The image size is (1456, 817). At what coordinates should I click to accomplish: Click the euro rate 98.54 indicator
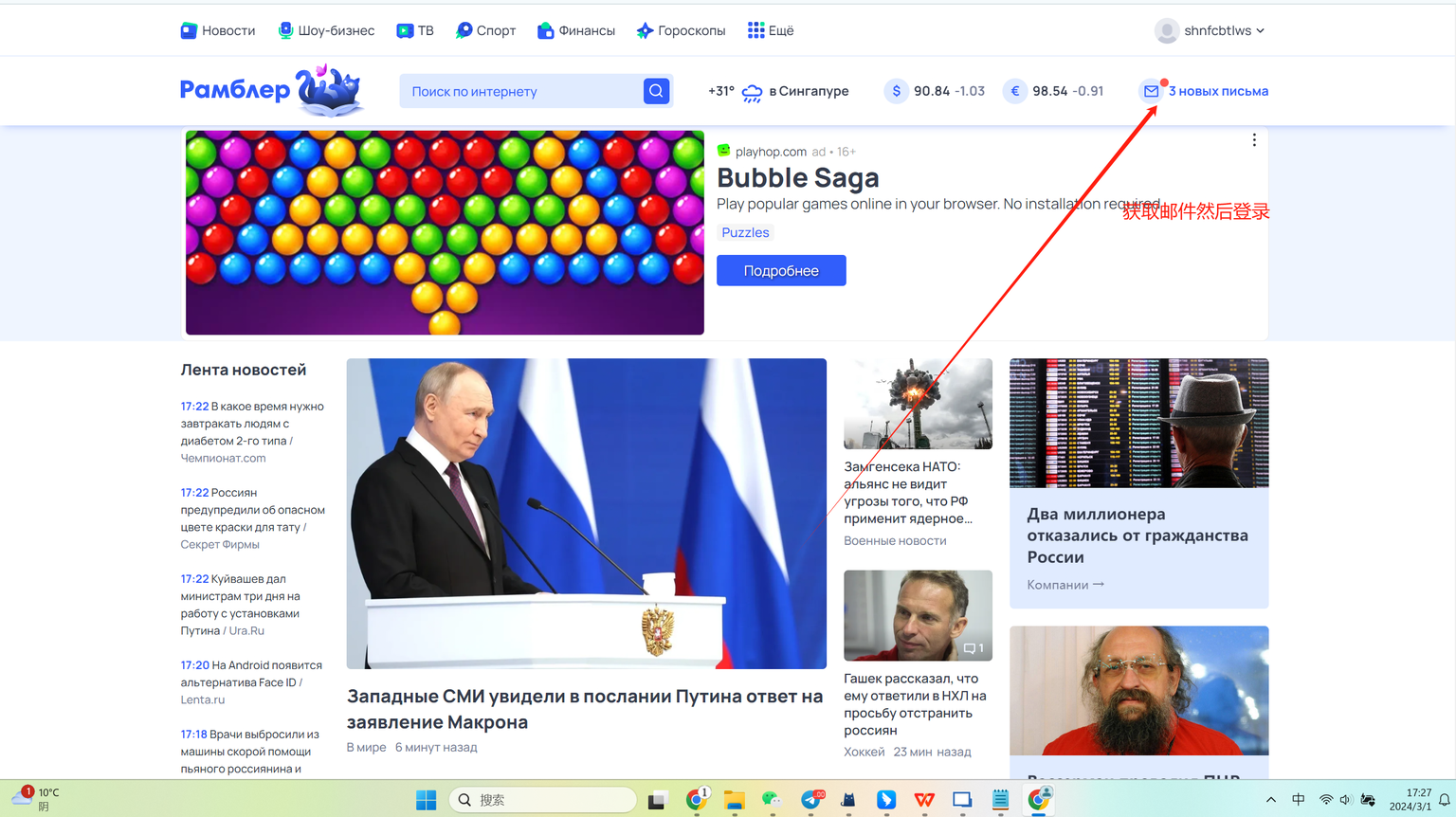pos(1053,91)
